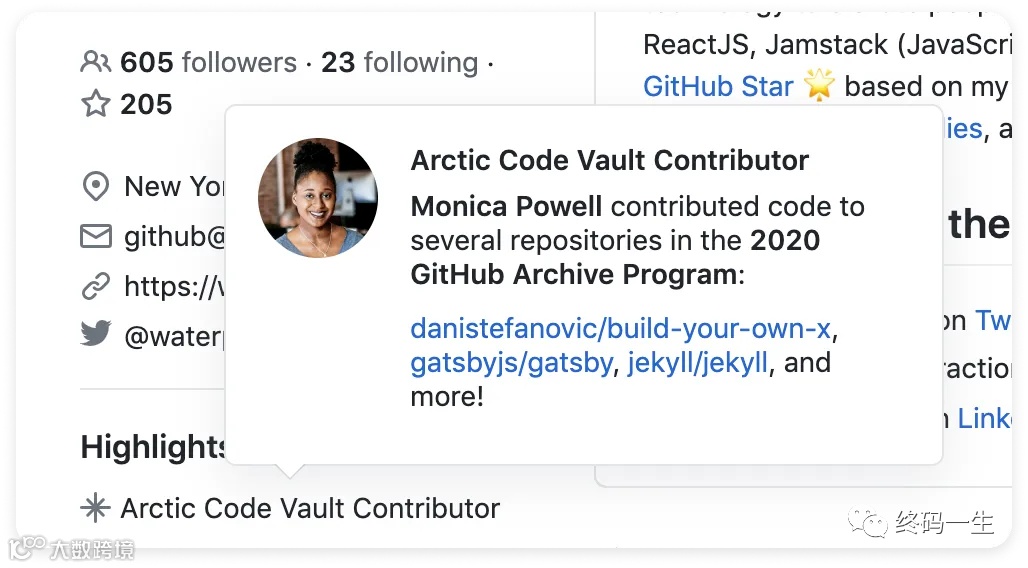Open the github@ email address link
Image resolution: width=1028 pixels, height=568 pixels.
[174, 237]
